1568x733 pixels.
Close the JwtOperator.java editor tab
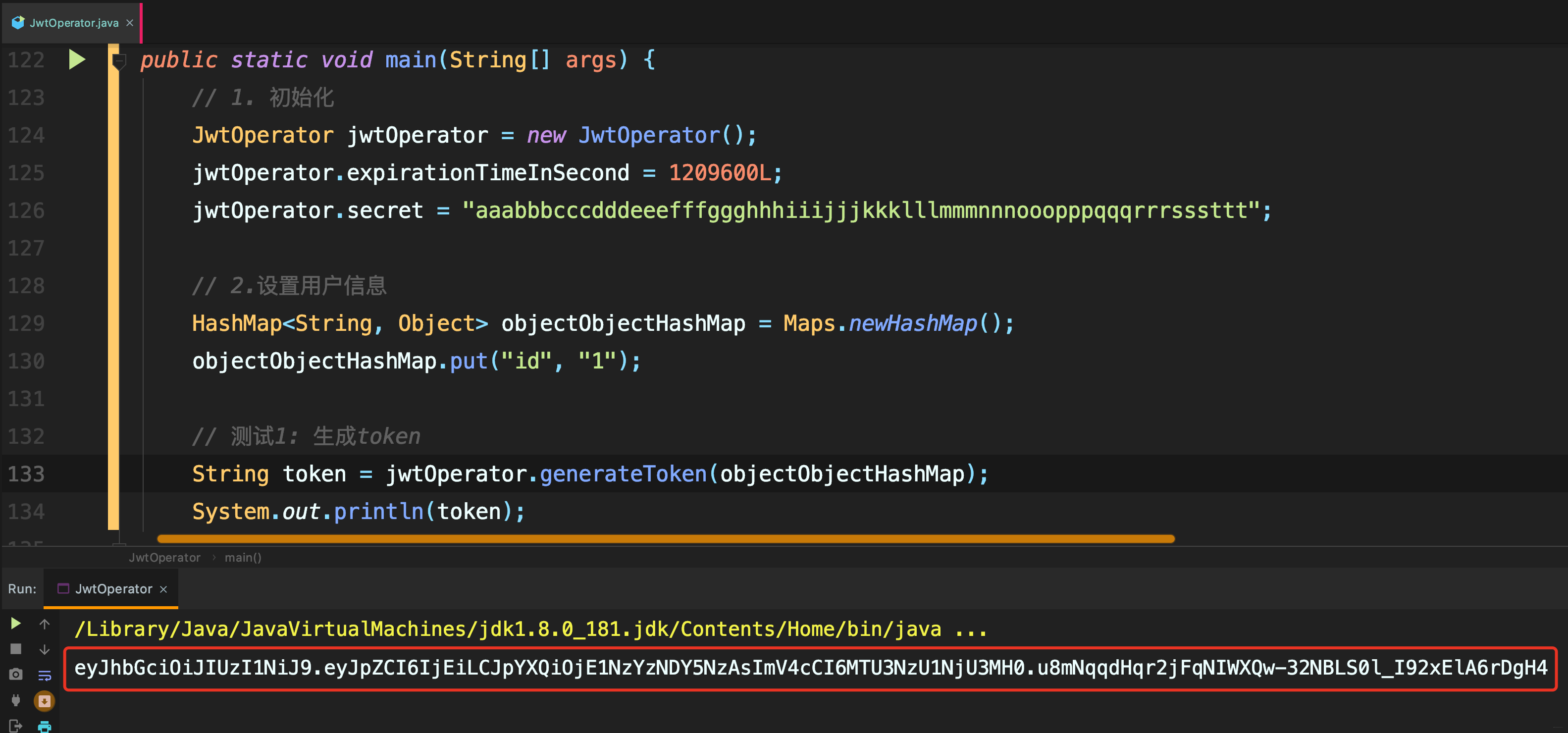click(130, 23)
